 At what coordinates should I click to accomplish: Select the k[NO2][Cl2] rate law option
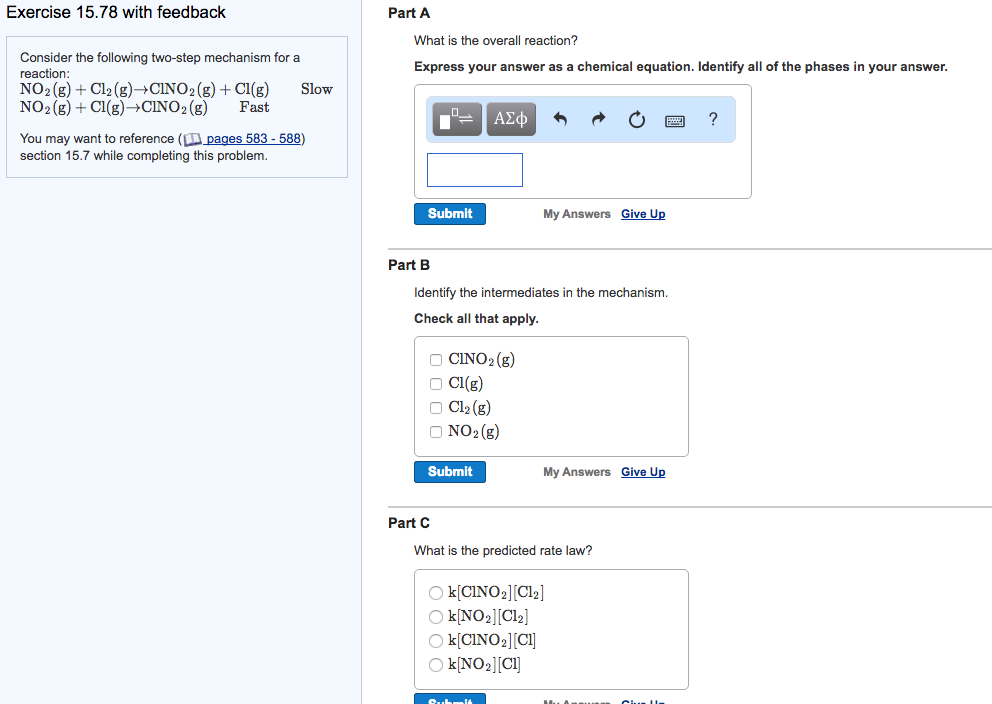point(436,616)
